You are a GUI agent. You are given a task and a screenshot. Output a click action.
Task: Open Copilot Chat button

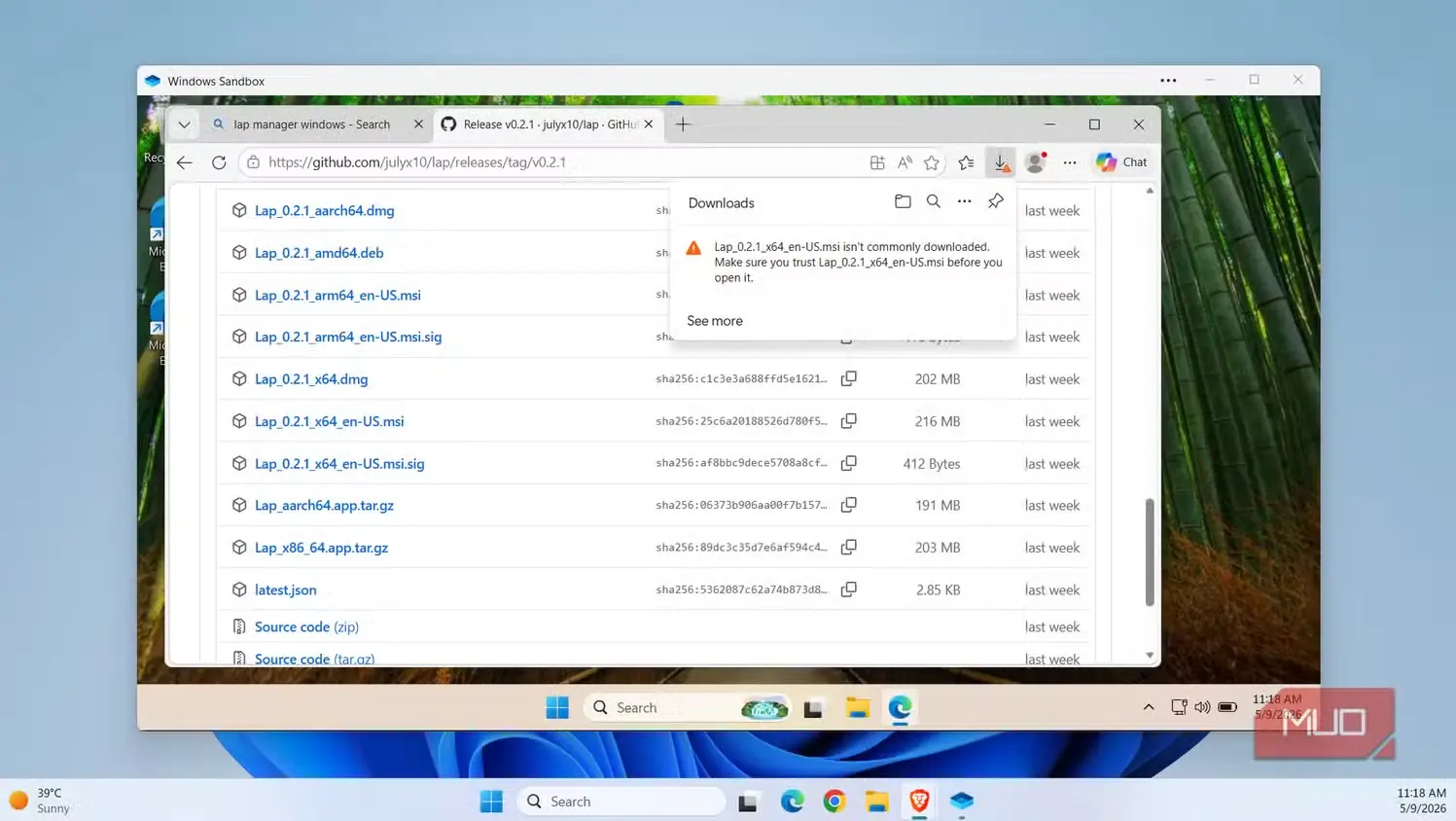tap(1121, 162)
